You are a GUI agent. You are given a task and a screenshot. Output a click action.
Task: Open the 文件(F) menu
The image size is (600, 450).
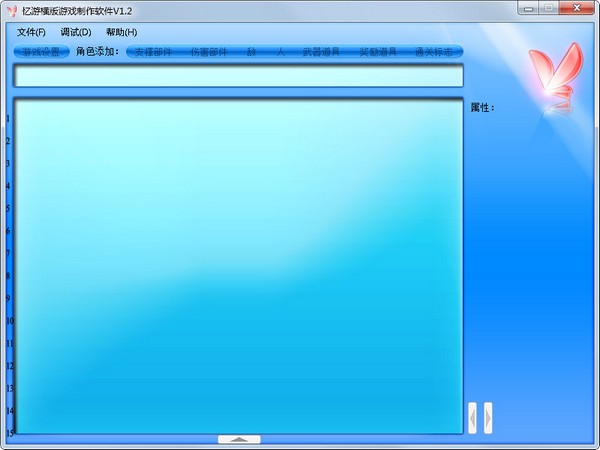pyautogui.click(x=31, y=32)
